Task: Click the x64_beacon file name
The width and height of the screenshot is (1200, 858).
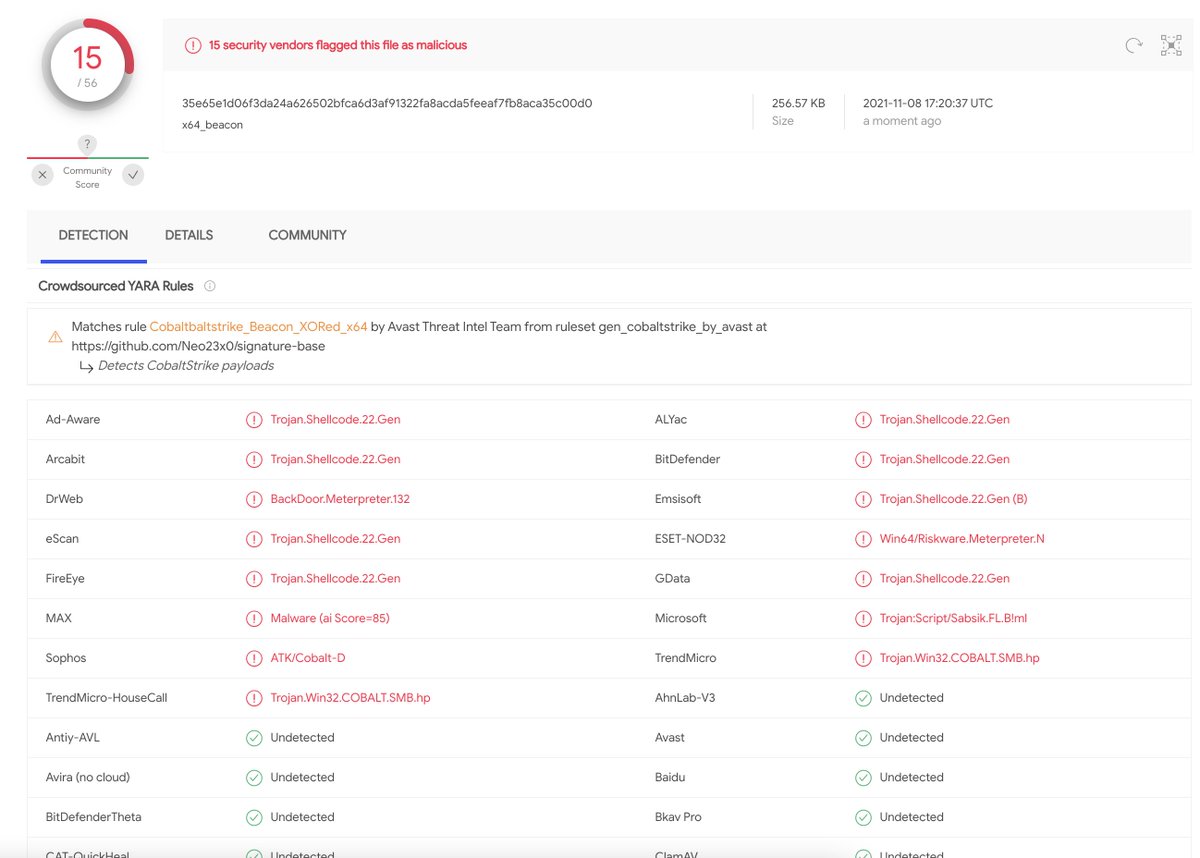Action: tap(212, 125)
